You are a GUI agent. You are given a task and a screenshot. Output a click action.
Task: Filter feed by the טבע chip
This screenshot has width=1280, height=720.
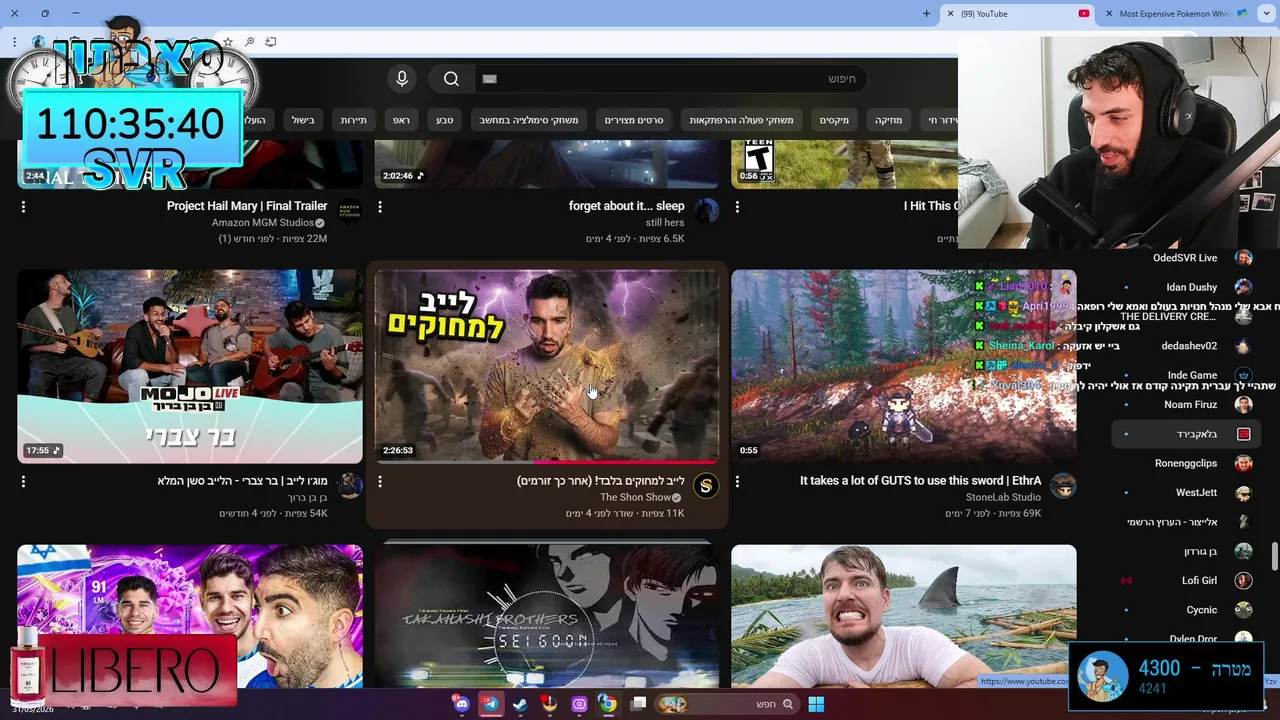pos(444,120)
